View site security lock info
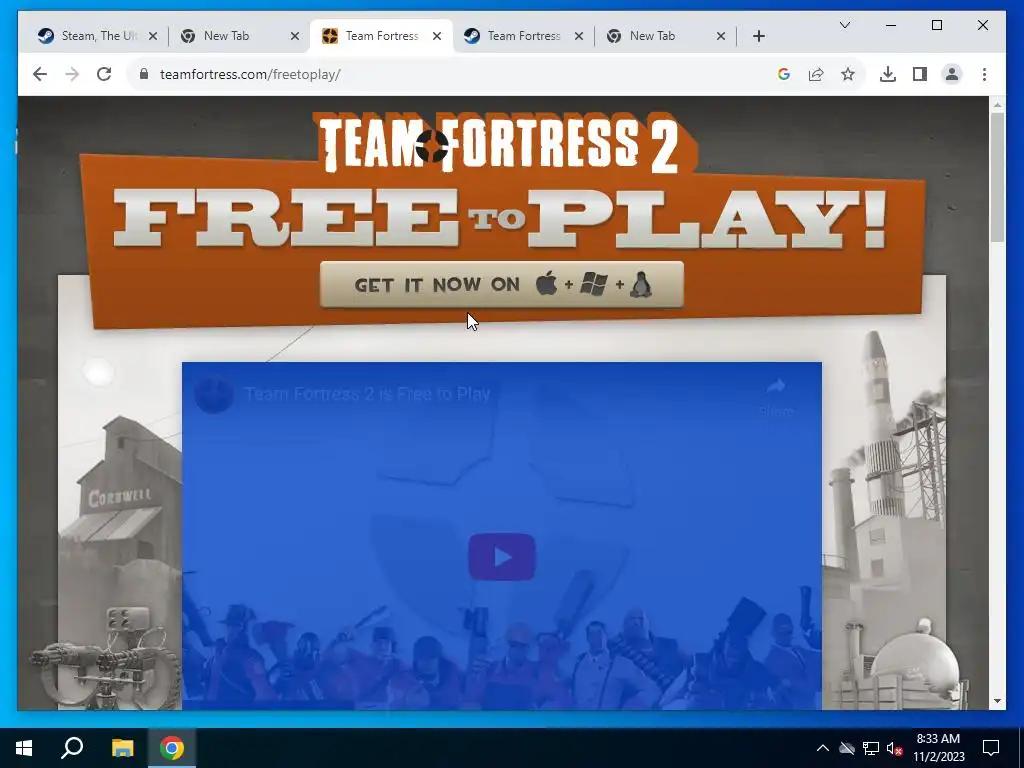1024x768 pixels. tap(144, 74)
